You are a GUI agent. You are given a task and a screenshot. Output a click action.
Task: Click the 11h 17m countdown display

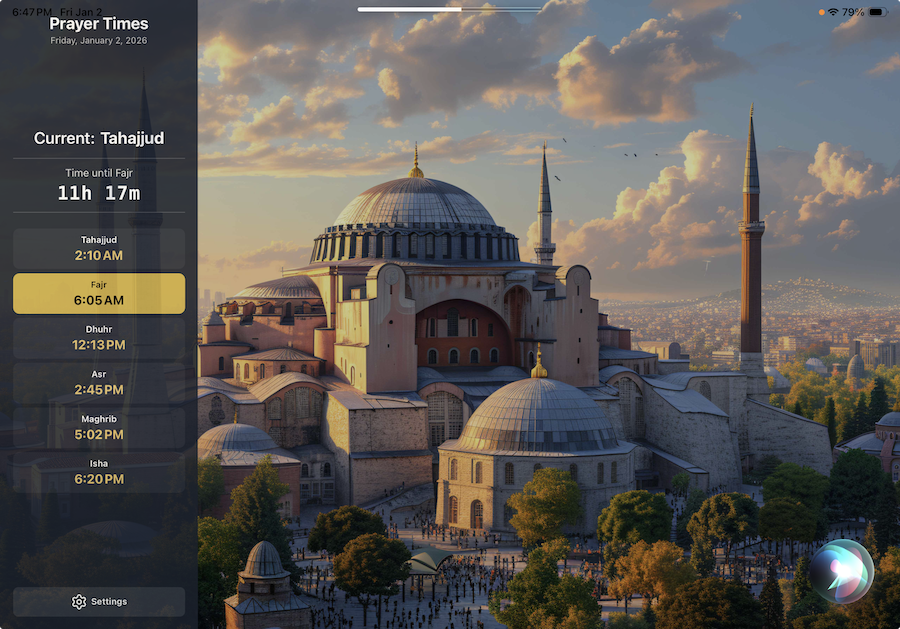click(97, 193)
